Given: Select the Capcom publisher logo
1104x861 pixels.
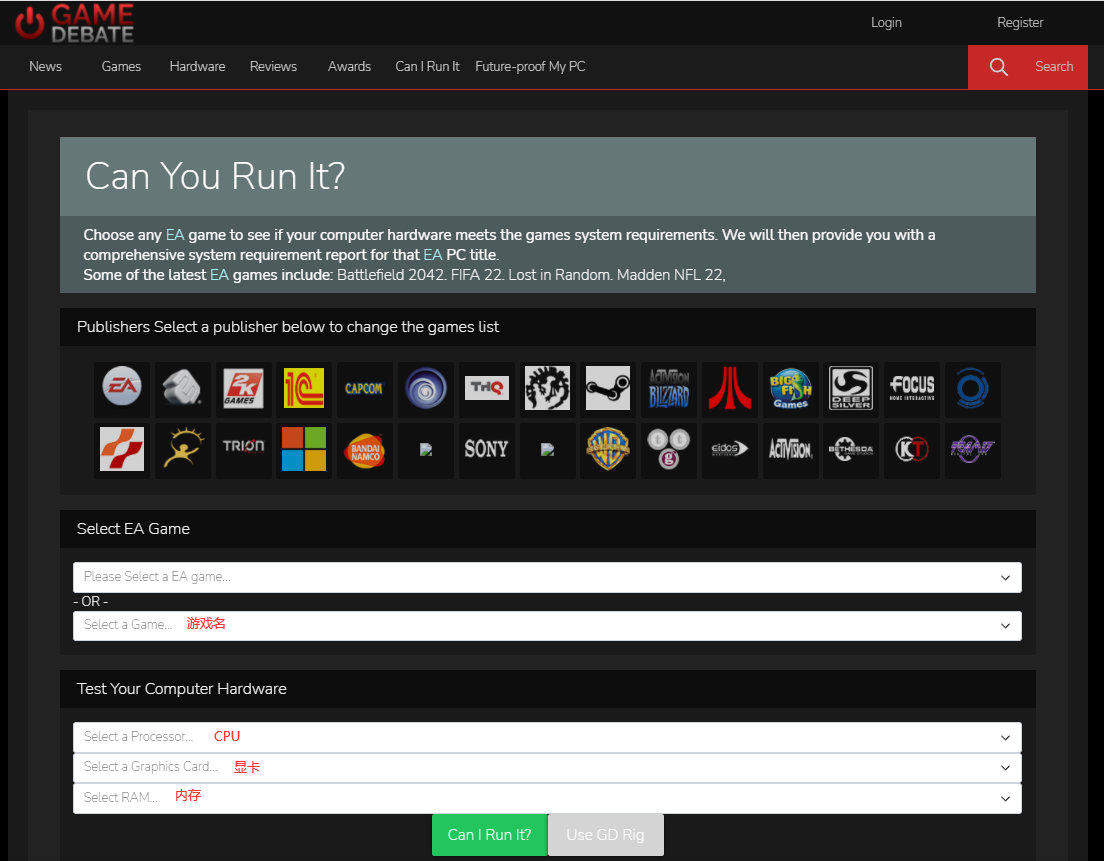Looking at the screenshot, I should (x=365, y=388).
